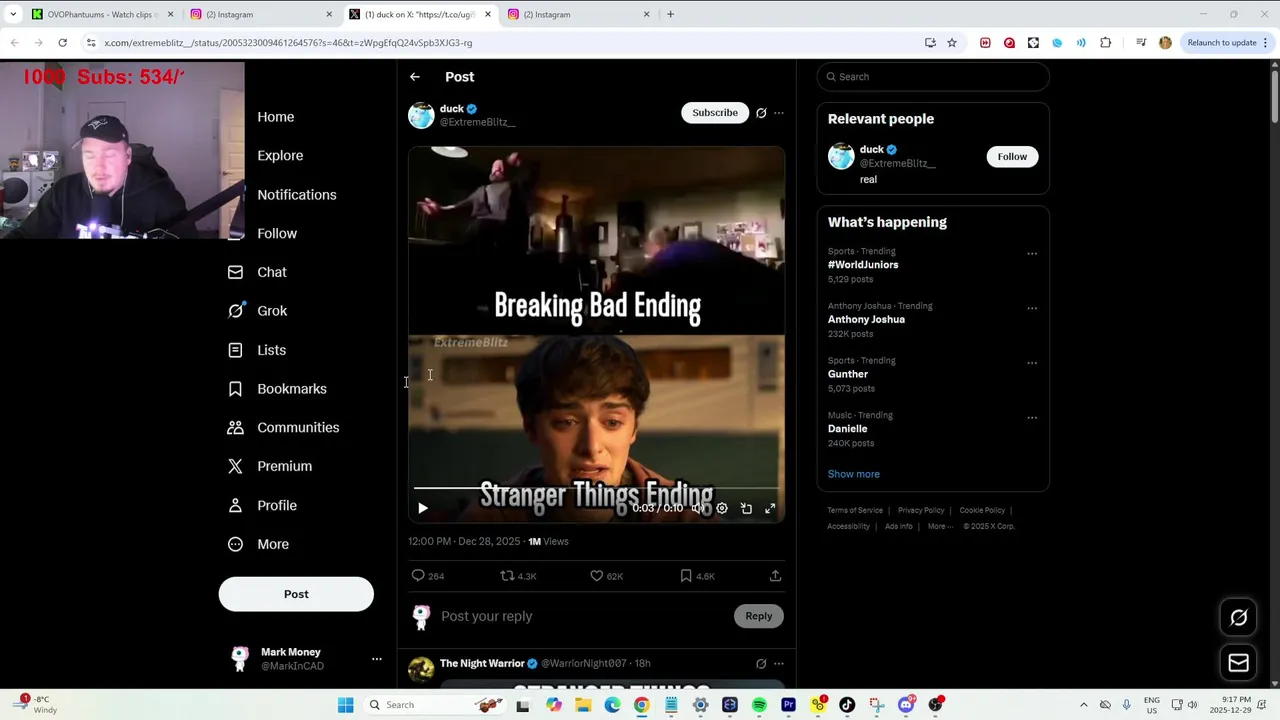The width and height of the screenshot is (1280, 720).
Task: Bookmark the post with 4.6K icon
Action: (x=686, y=576)
